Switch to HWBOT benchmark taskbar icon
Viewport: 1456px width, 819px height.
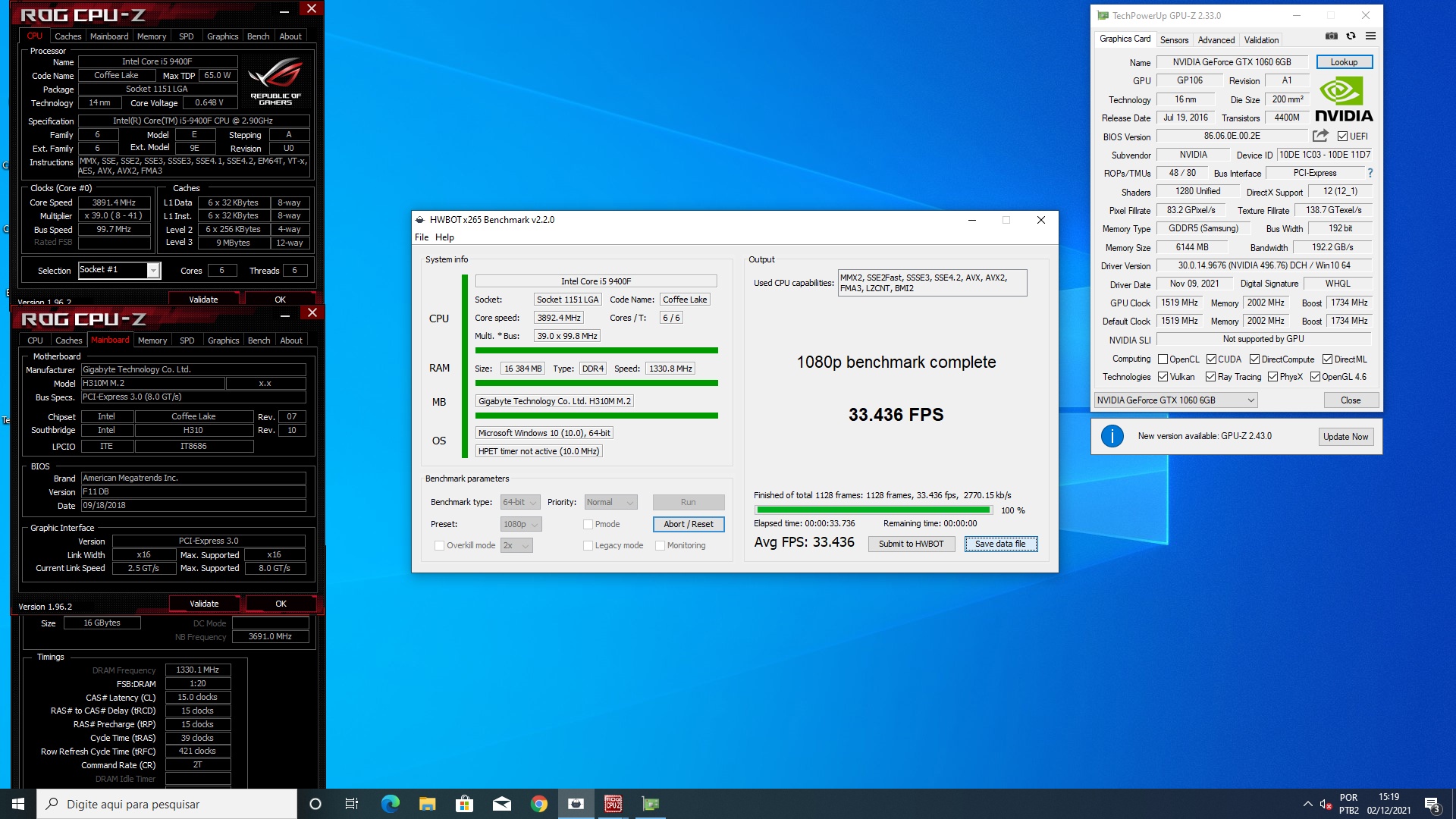[576, 804]
